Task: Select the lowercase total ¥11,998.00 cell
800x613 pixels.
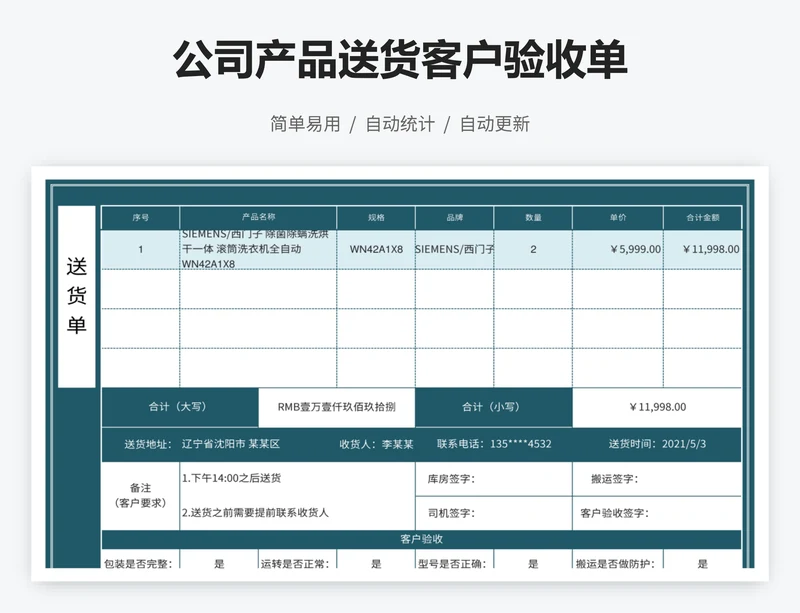Action: pos(657,407)
